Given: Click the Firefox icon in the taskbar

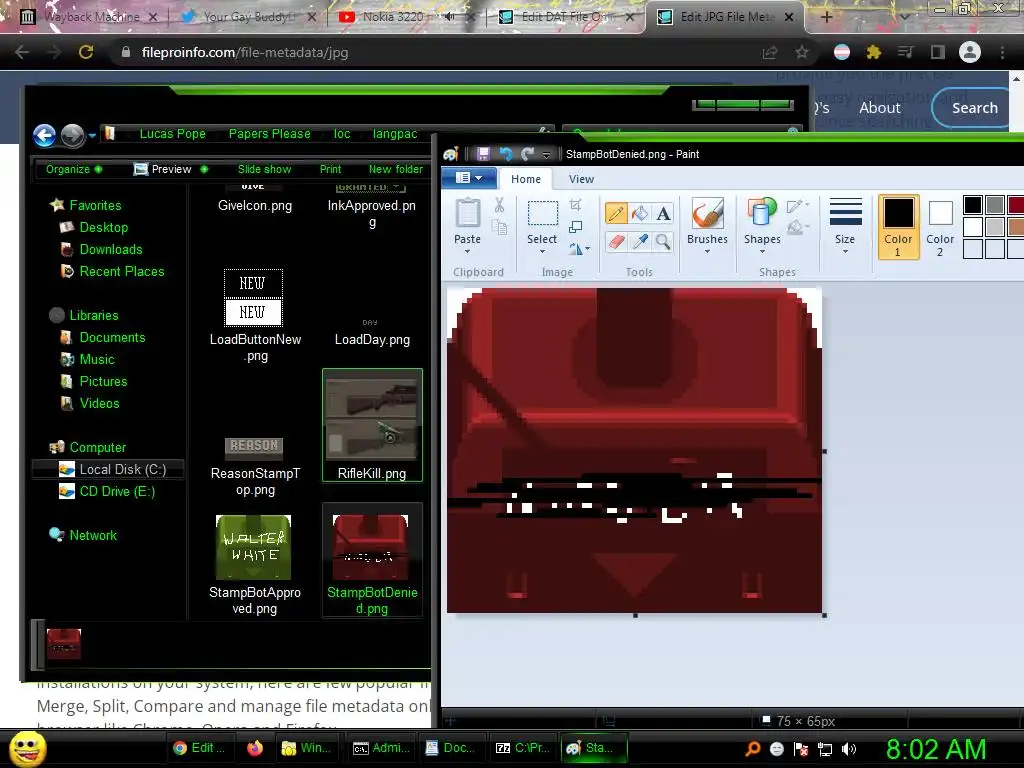Looking at the screenshot, I should (x=255, y=748).
